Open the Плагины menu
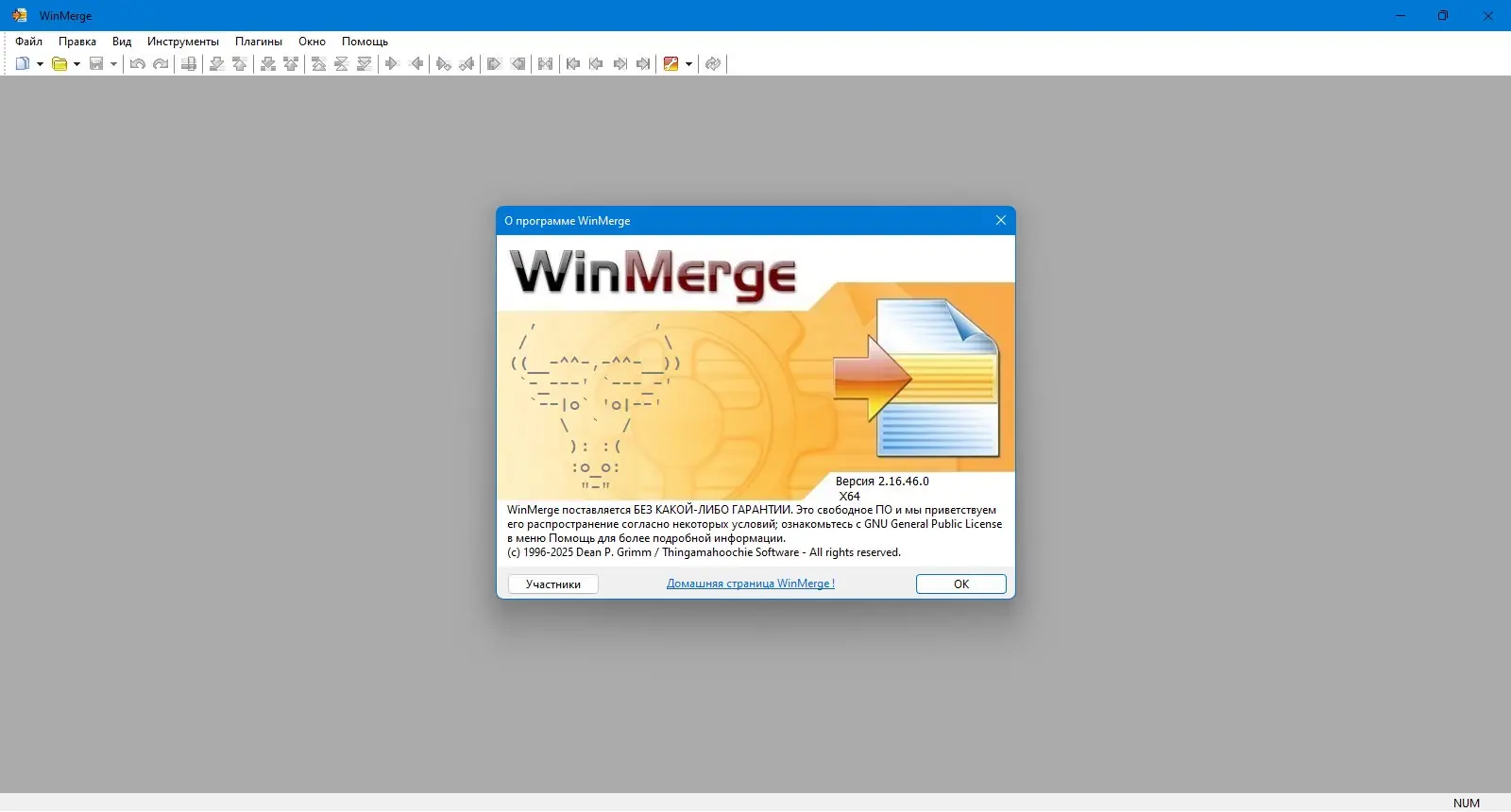Image resolution: width=1511 pixels, height=812 pixels. click(259, 42)
